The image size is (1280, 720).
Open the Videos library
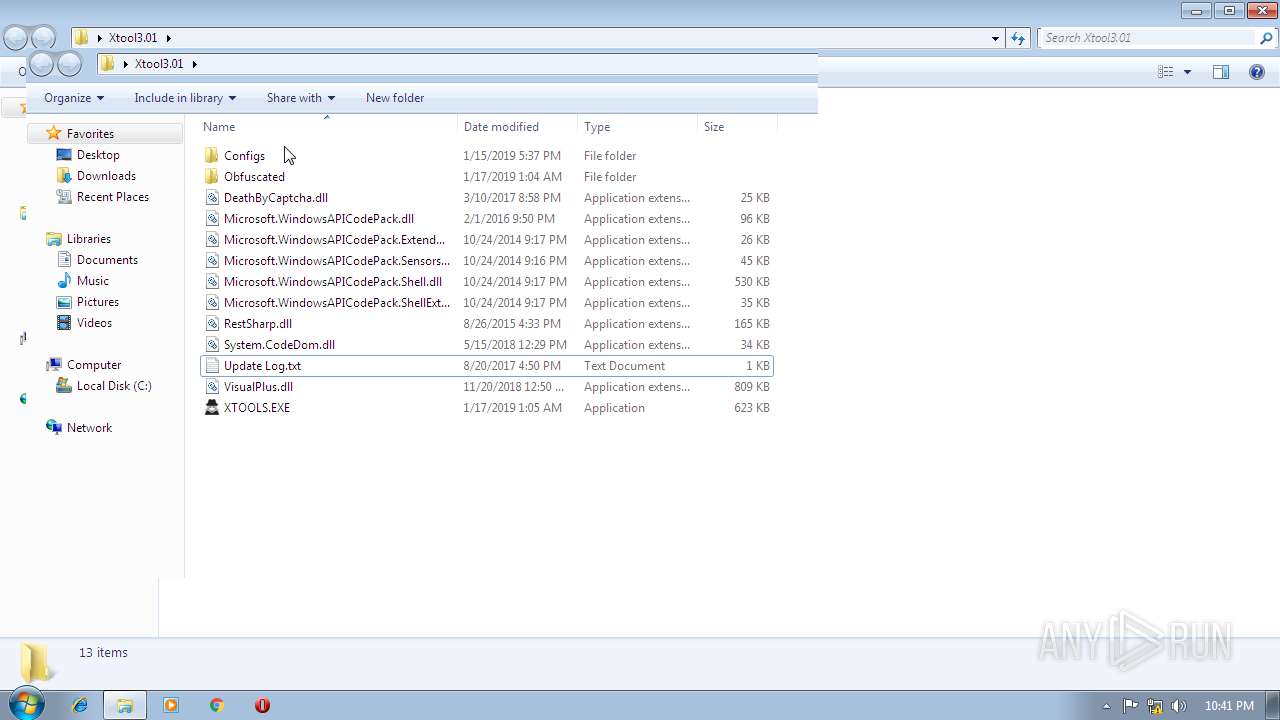click(94, 323)
